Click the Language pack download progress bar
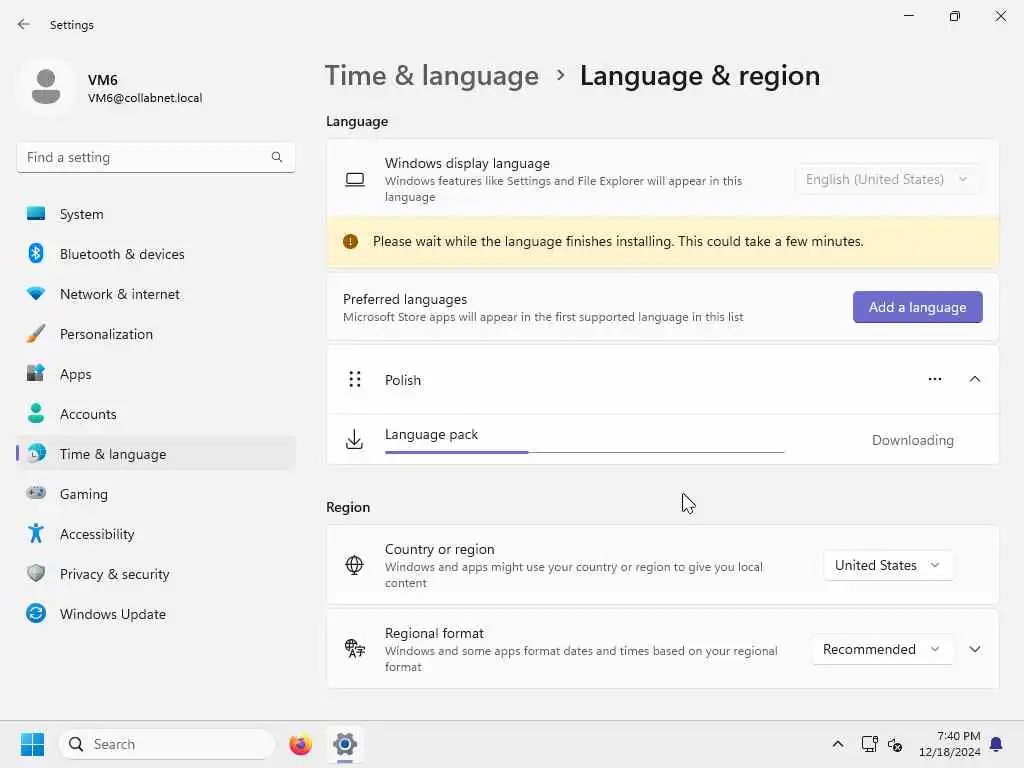 (x=584, y=452)
